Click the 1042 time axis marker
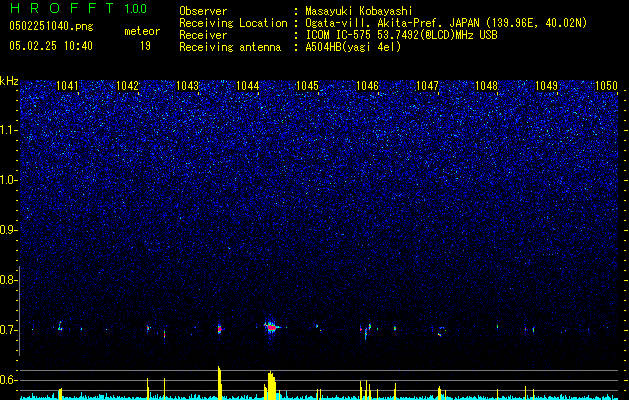The width and height of the screenshot is (629, 400). coord(127,85)
